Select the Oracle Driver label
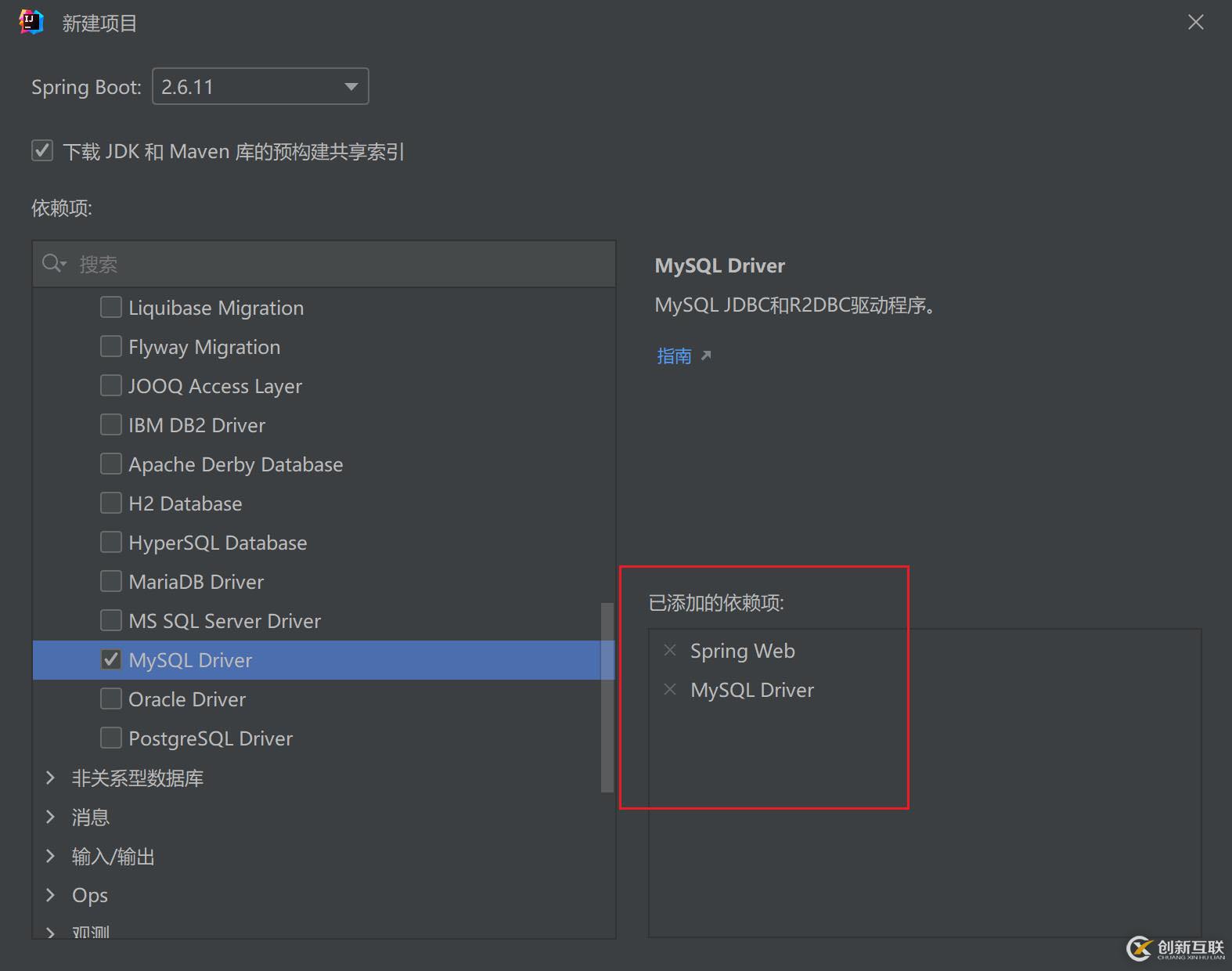The height and width of the screenshot is (971, 1232). pyautogui.click(x=187, y=699)
